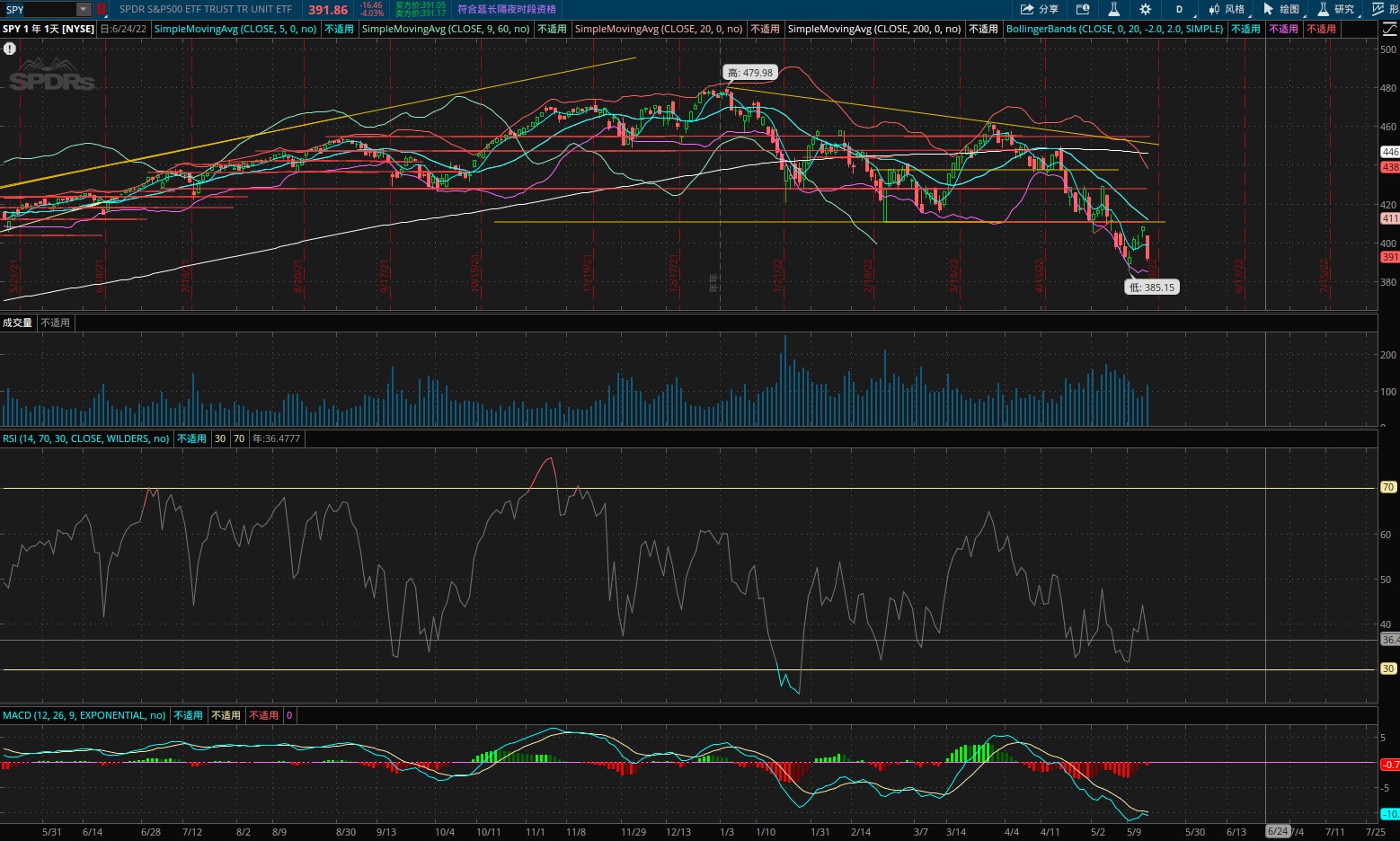Click the 6/24 date marker on time axis
1400x841 pixels.
pos(1278,831)
